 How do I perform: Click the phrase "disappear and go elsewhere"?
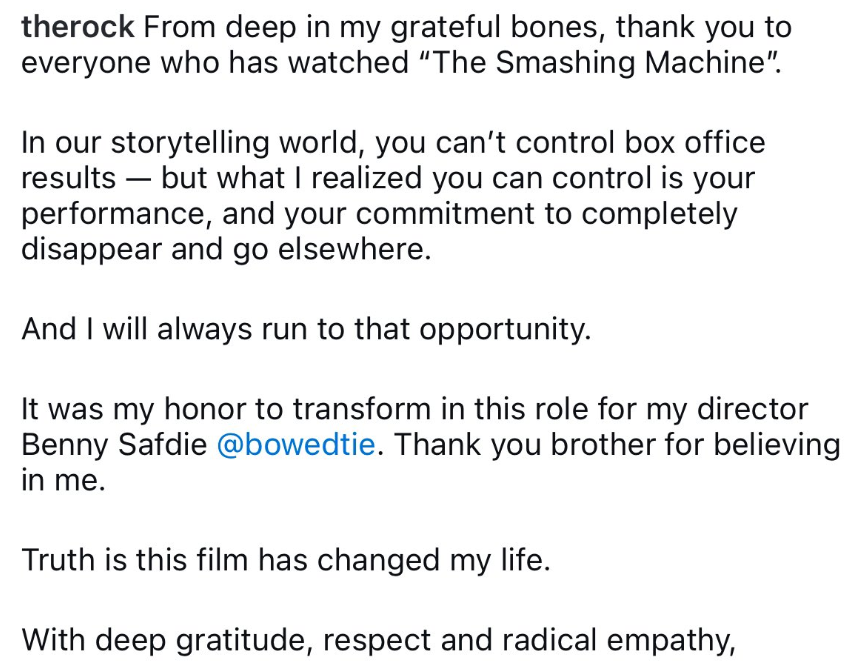(226, 249)
